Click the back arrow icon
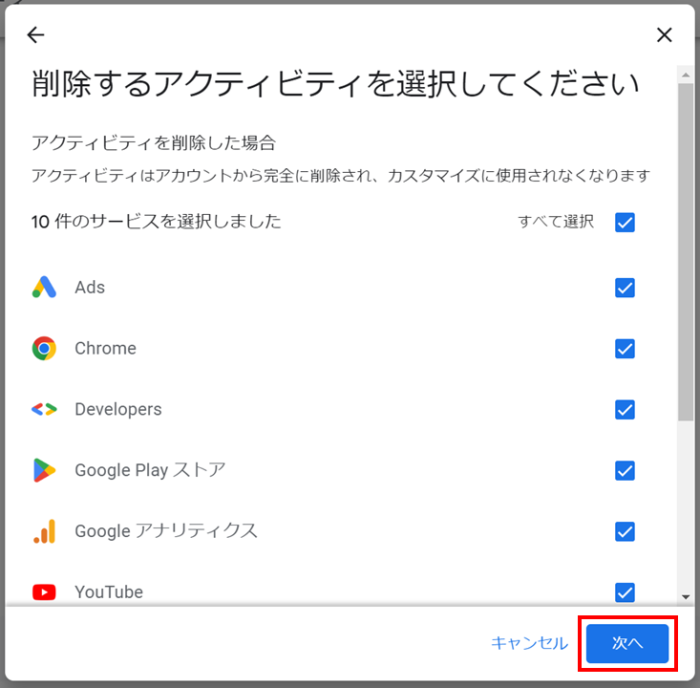 (x=36, y=35)
